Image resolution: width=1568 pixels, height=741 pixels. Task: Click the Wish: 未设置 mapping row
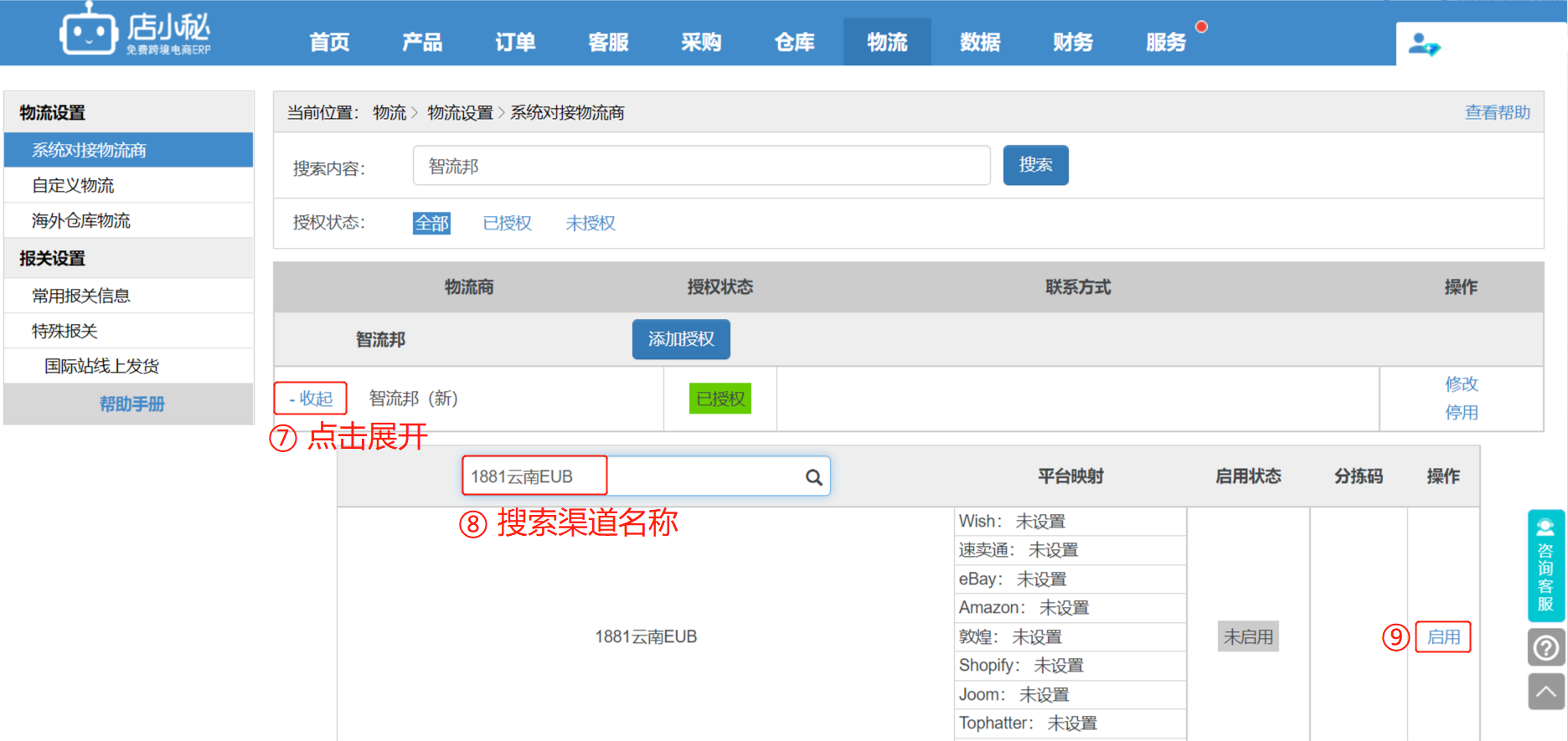tap(1070, 522)
